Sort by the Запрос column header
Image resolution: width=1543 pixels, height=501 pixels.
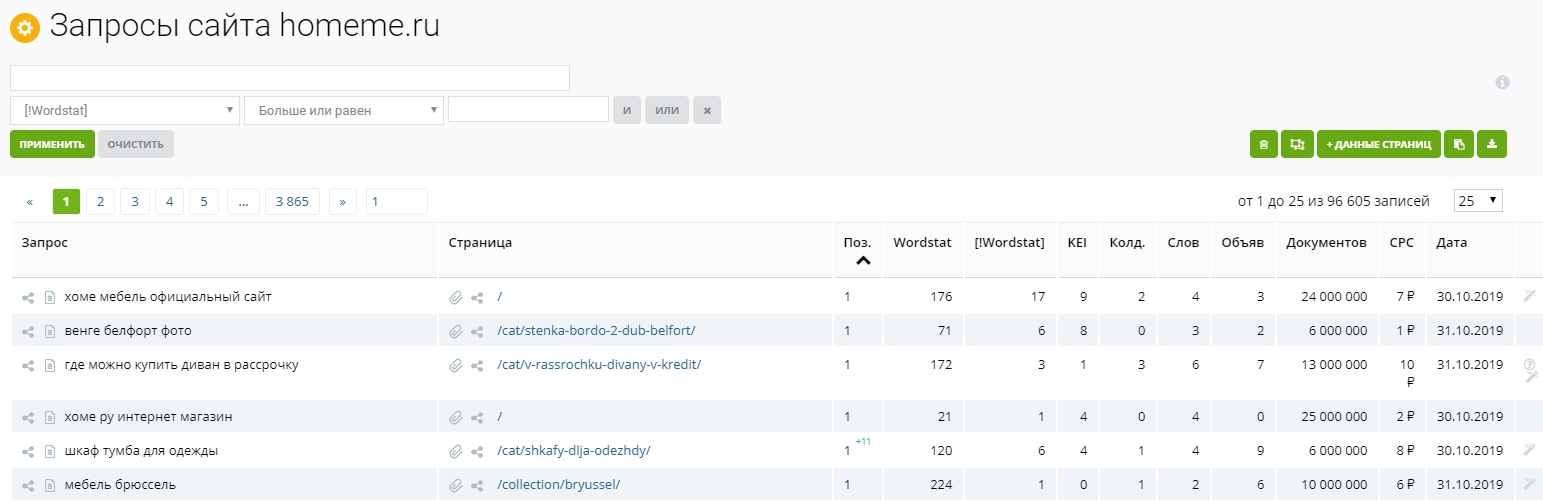(45, 243)
